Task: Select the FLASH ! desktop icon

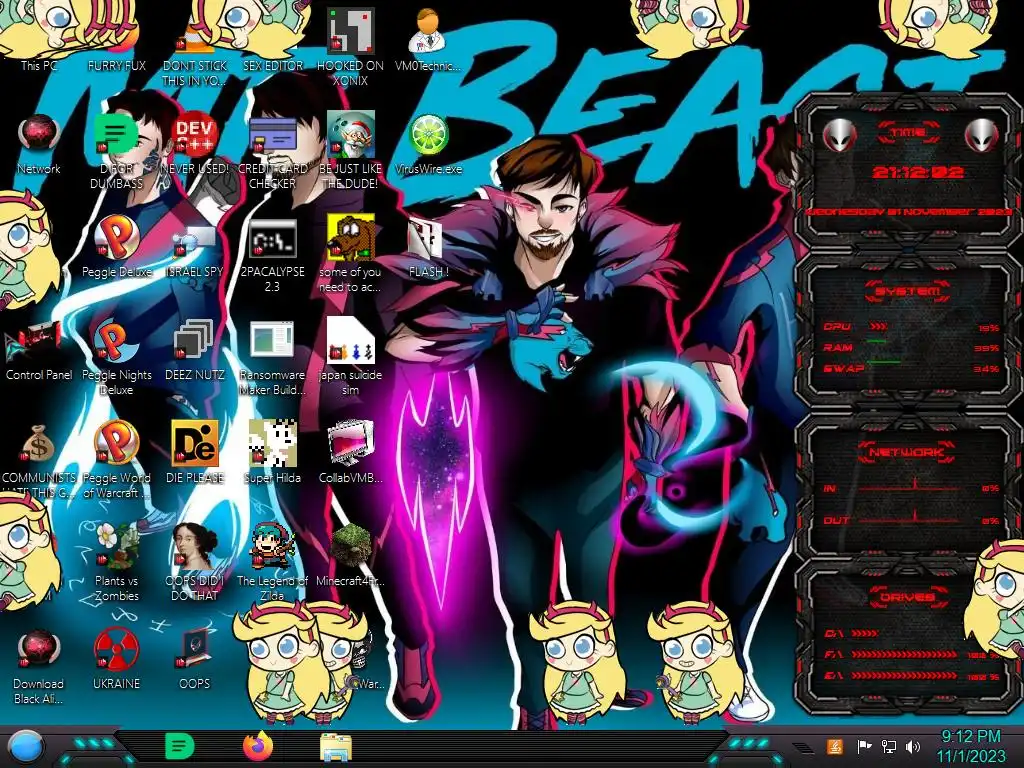Action: point(428,248)
